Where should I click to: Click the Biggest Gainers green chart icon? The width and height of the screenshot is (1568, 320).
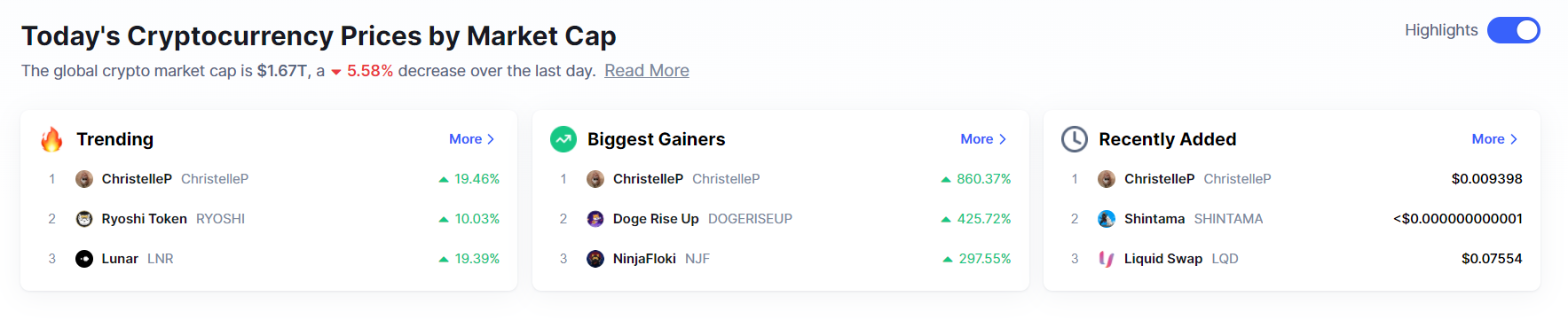pyautogui.click(x=563, y=139)
